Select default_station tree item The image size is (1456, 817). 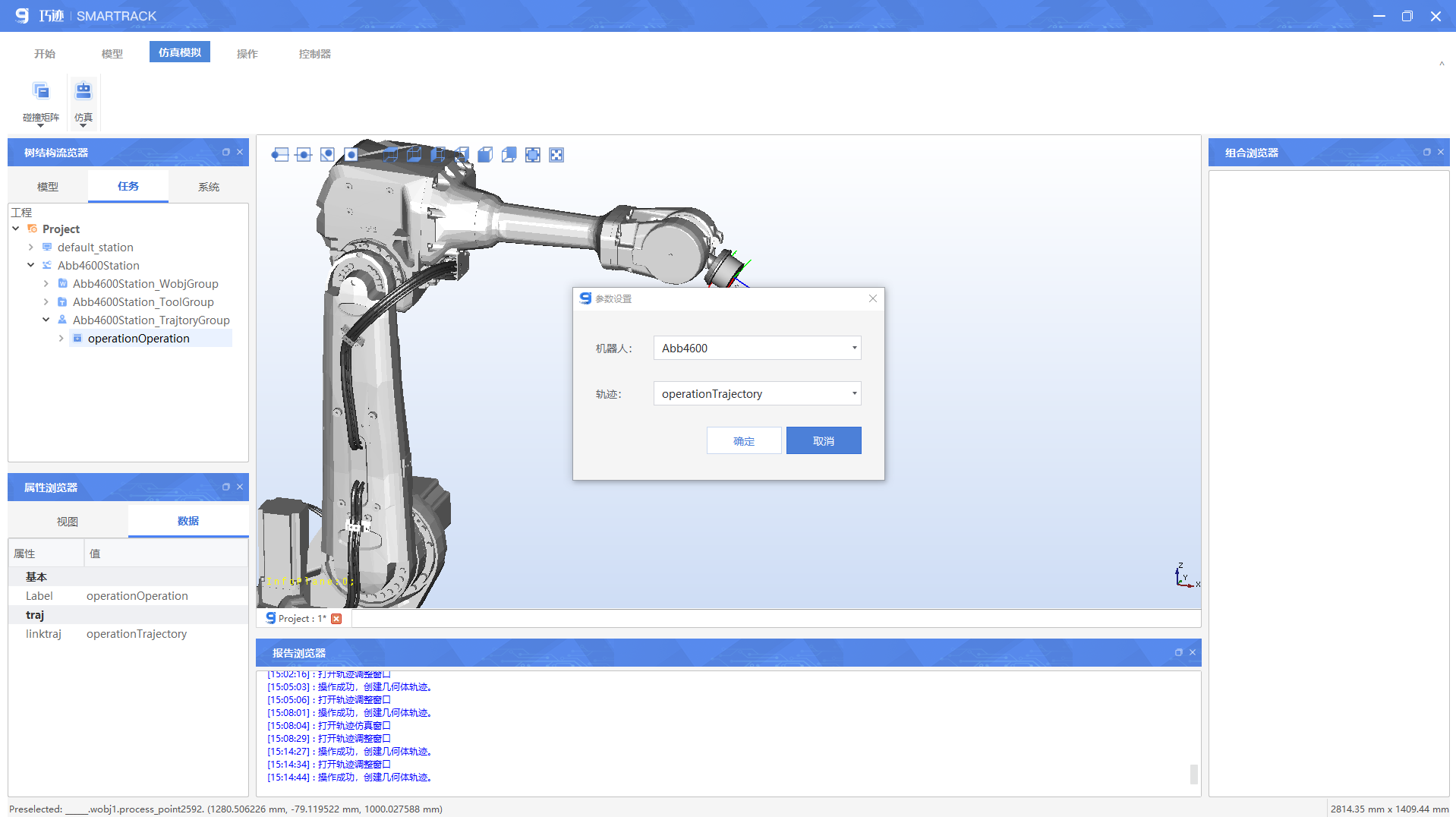[x=96, y=247]
